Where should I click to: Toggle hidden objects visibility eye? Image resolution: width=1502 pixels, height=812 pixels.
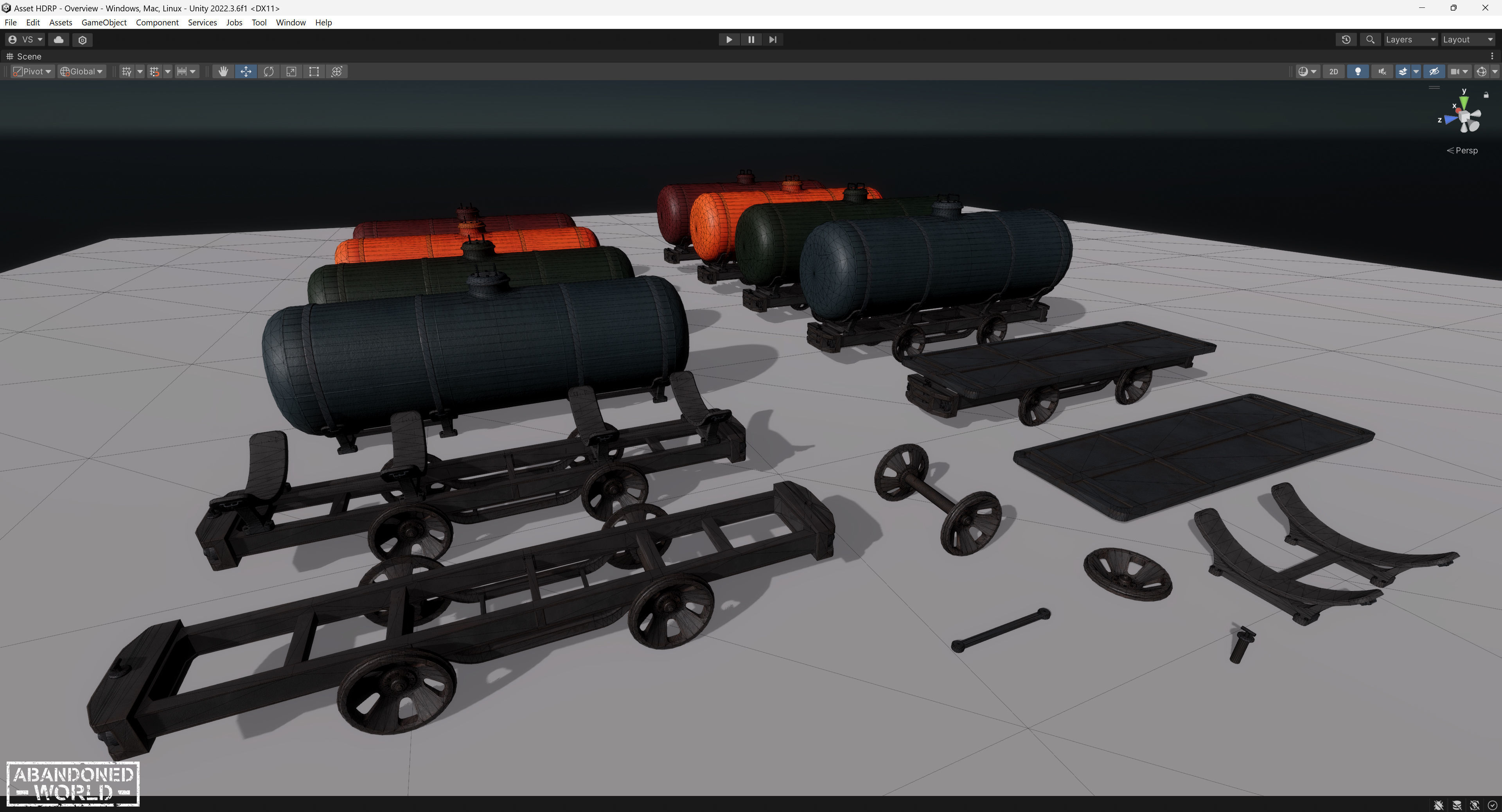point(1434,72)
